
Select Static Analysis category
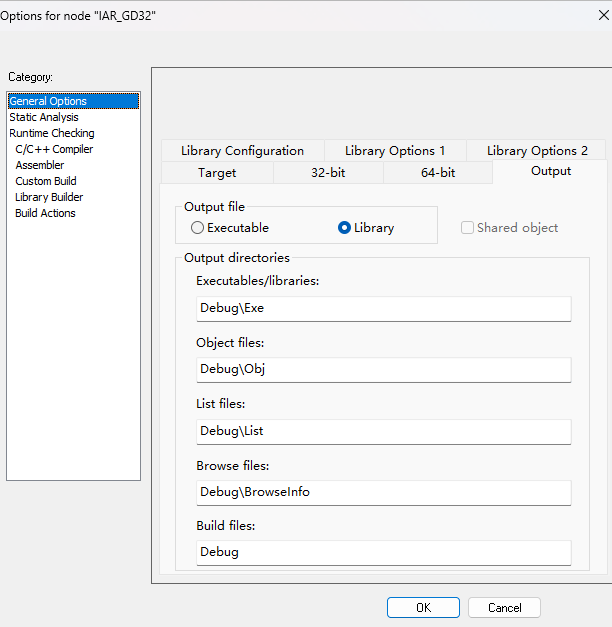click(x=44, y=117)
